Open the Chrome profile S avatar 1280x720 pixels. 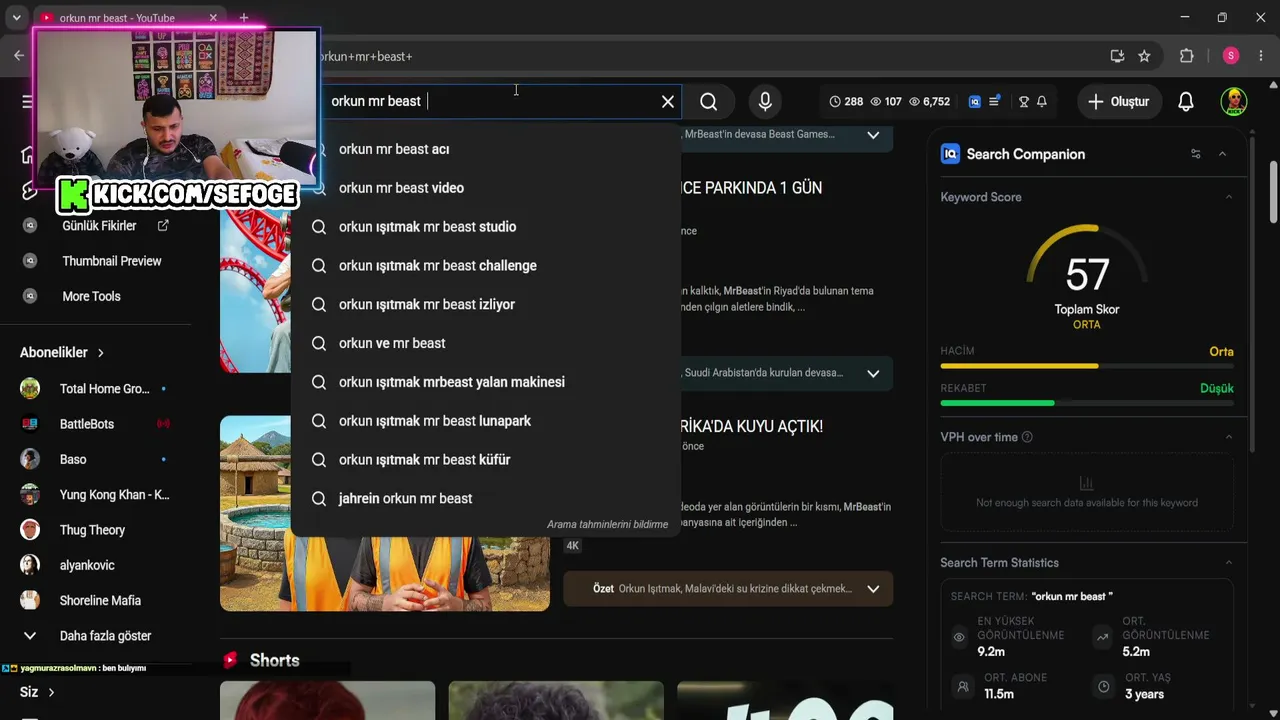pos(1231,56)
